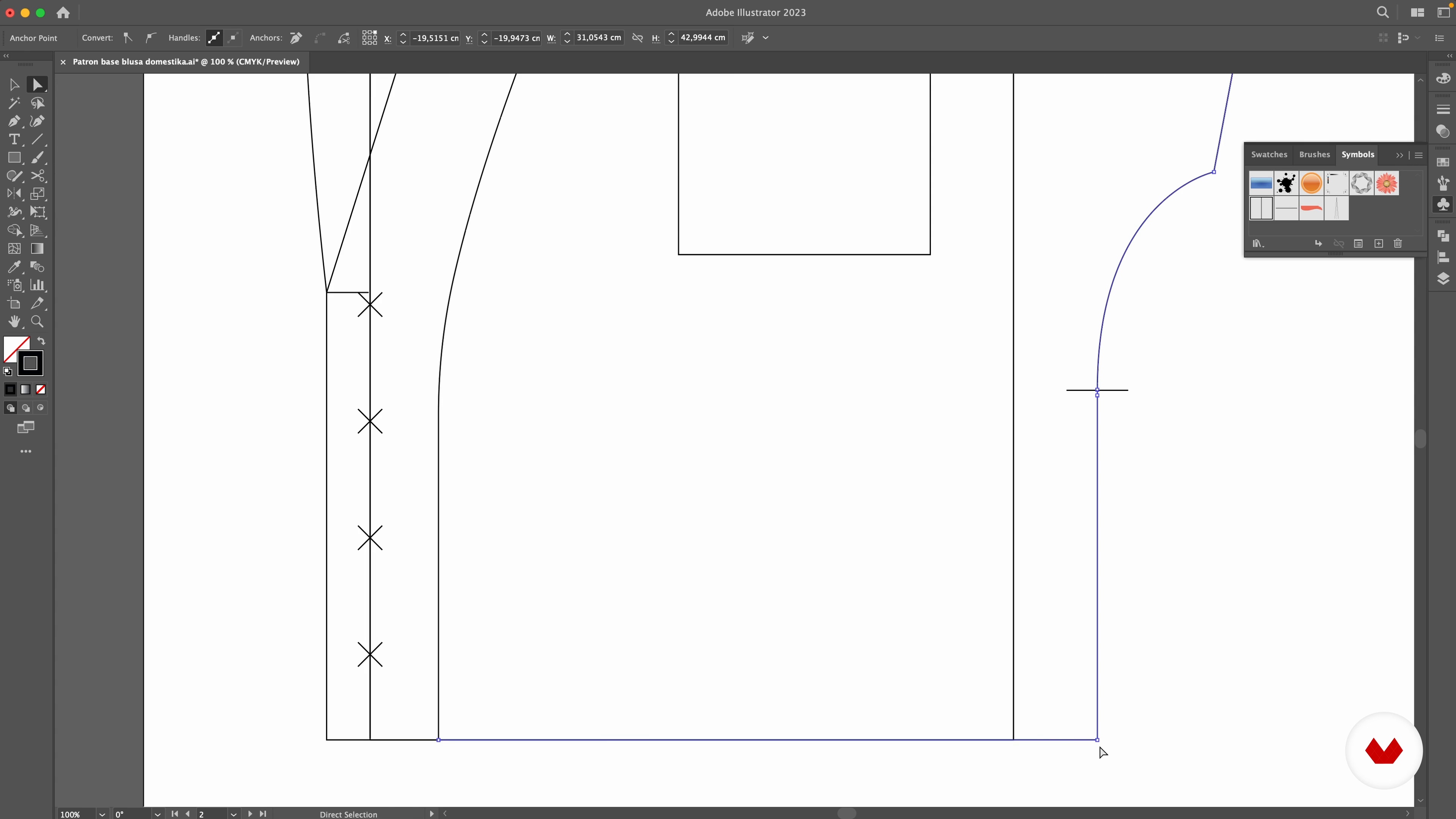
Task: Select the Symbol Sprayer tool
Action: [x=14, y=285]
